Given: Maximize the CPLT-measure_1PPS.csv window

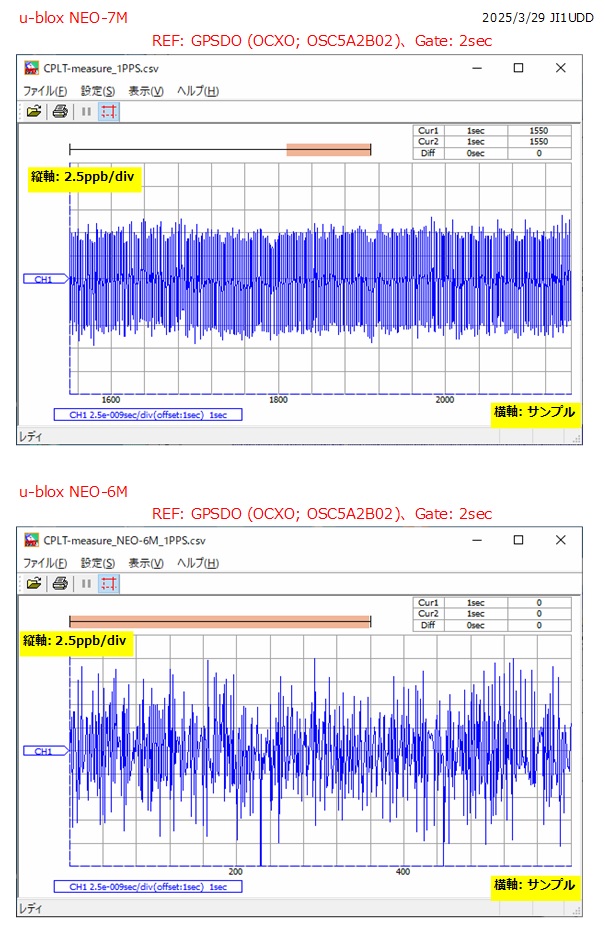Looking at the screenshot, I should click(518, 68).
